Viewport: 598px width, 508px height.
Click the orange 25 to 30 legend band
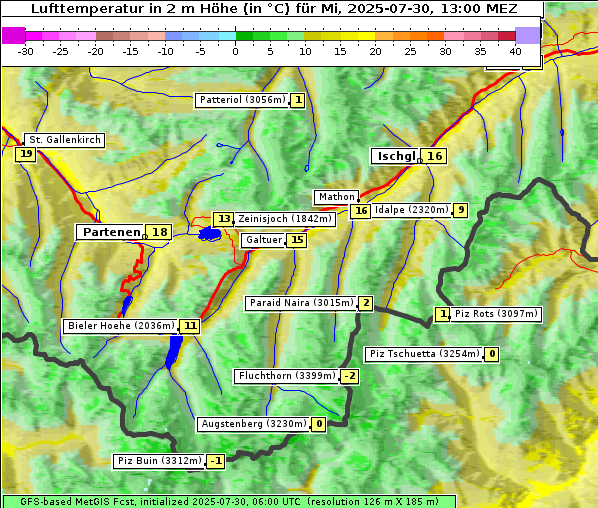tap(427, 36)
